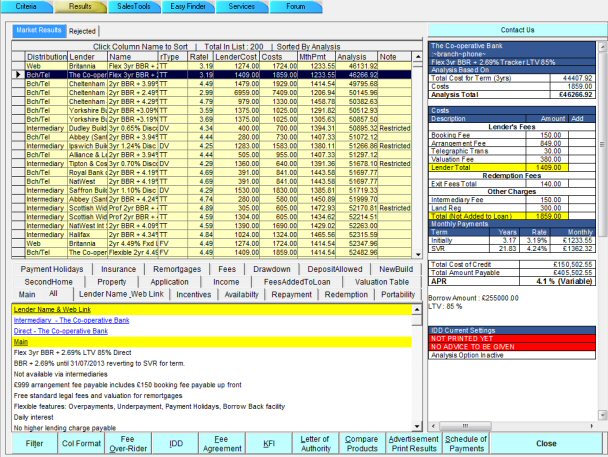Open the SalesTools tab

pyautogui.click(x=134, y=7)
